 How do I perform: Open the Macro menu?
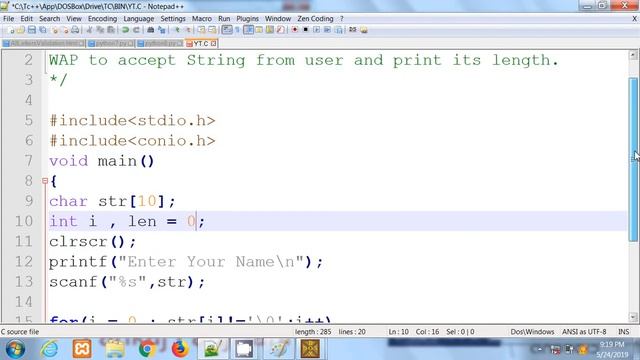[x=202, y=19]
